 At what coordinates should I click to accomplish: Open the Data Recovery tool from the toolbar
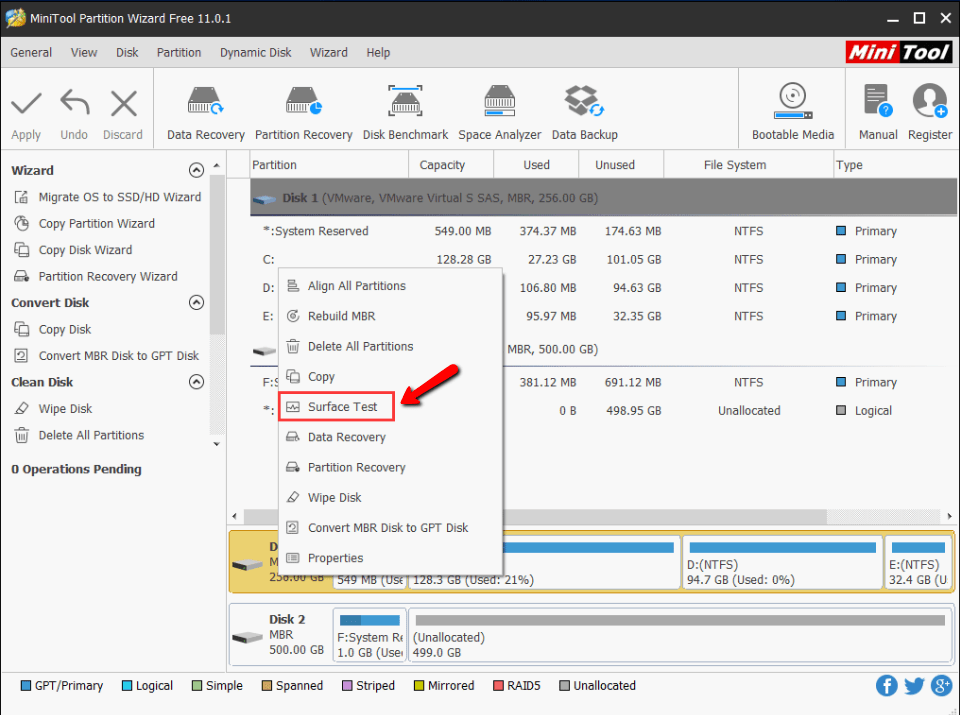[x=204, y=108]
